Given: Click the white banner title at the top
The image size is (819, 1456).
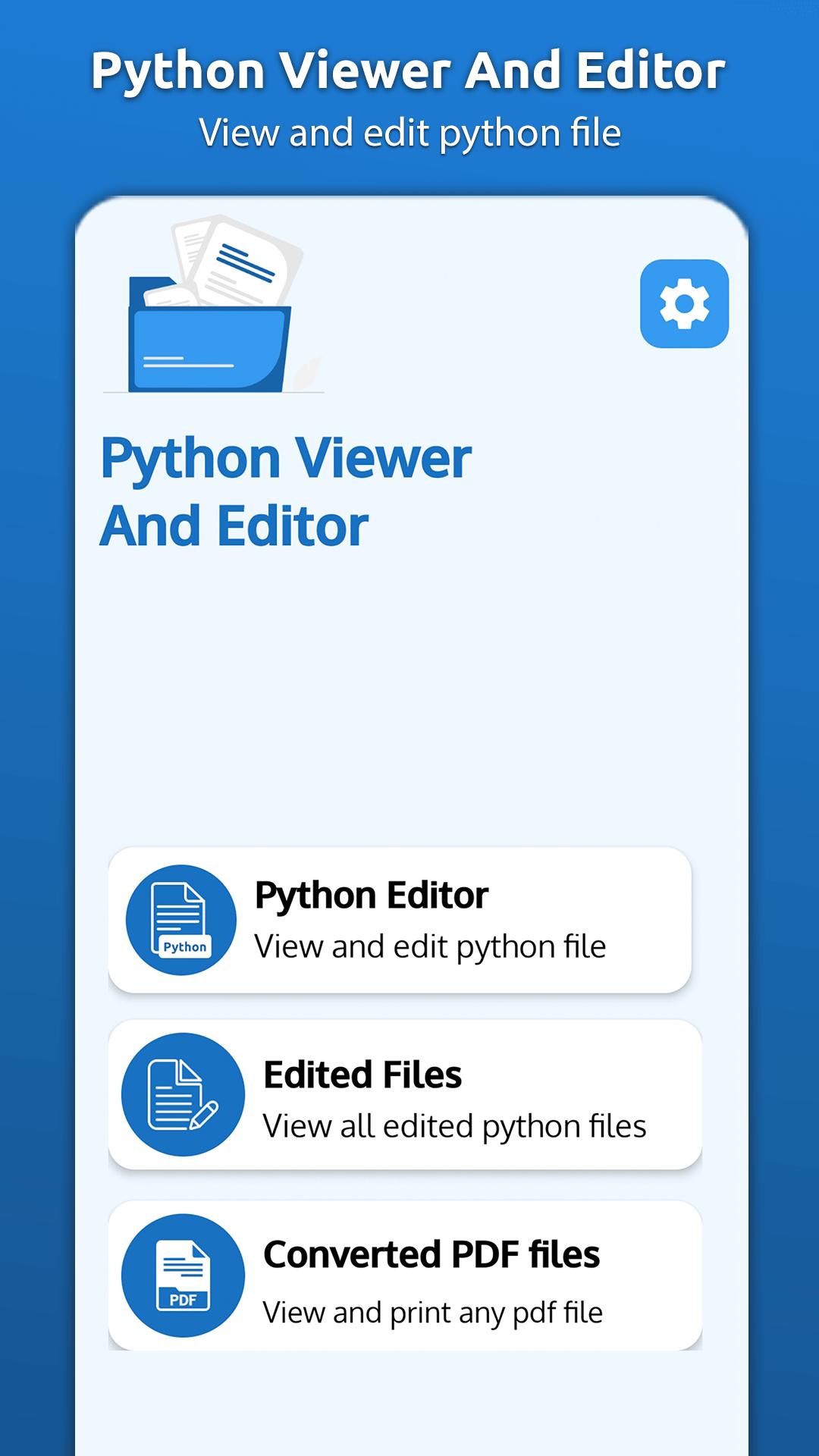Looking at the screenshot, I should pos(409,71).
